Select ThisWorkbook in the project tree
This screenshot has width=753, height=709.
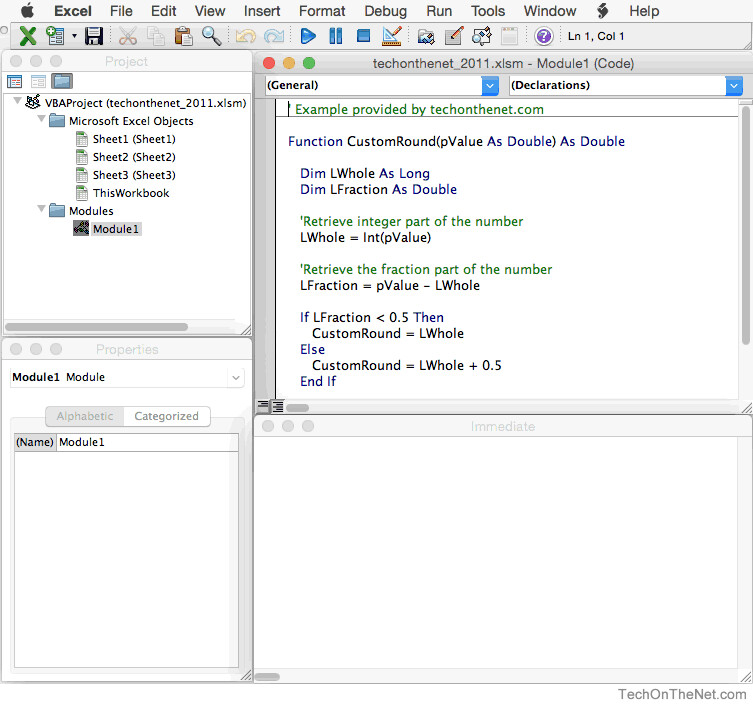[130, 193]
